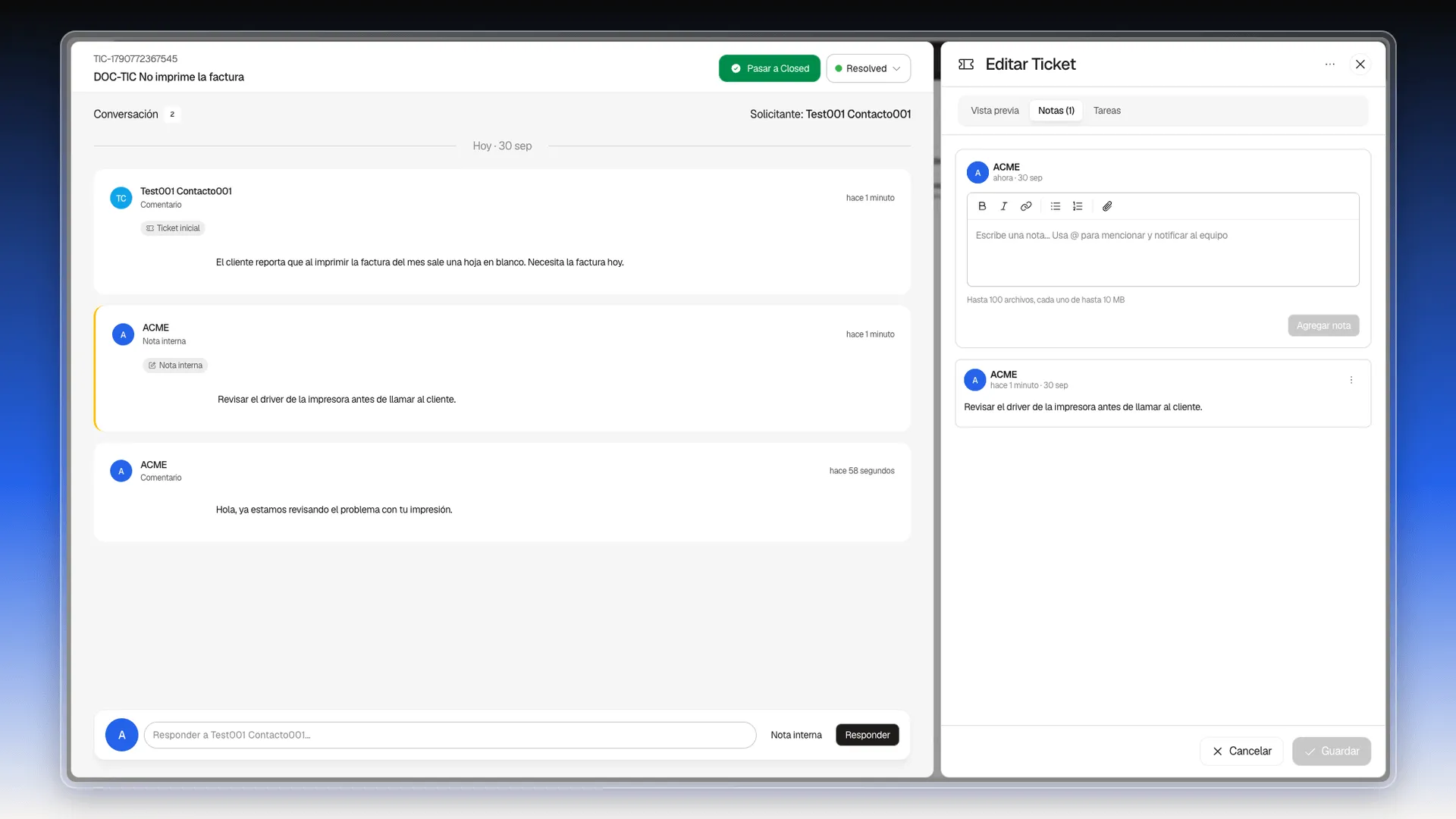This screenshot has width=1456, height=819.
Task: Click the Nota interna tag on ACME message
Action: coord(175,366)
